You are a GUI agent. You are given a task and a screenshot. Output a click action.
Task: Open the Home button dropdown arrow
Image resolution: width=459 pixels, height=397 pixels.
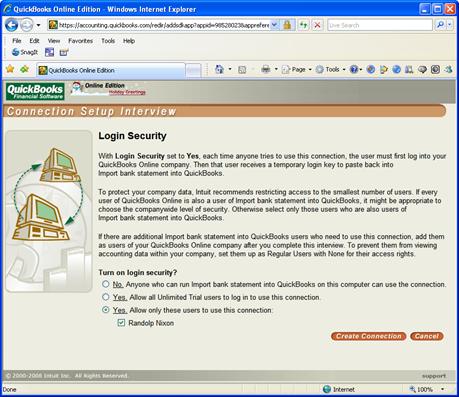pyautogui.click(x=230, y=69)
